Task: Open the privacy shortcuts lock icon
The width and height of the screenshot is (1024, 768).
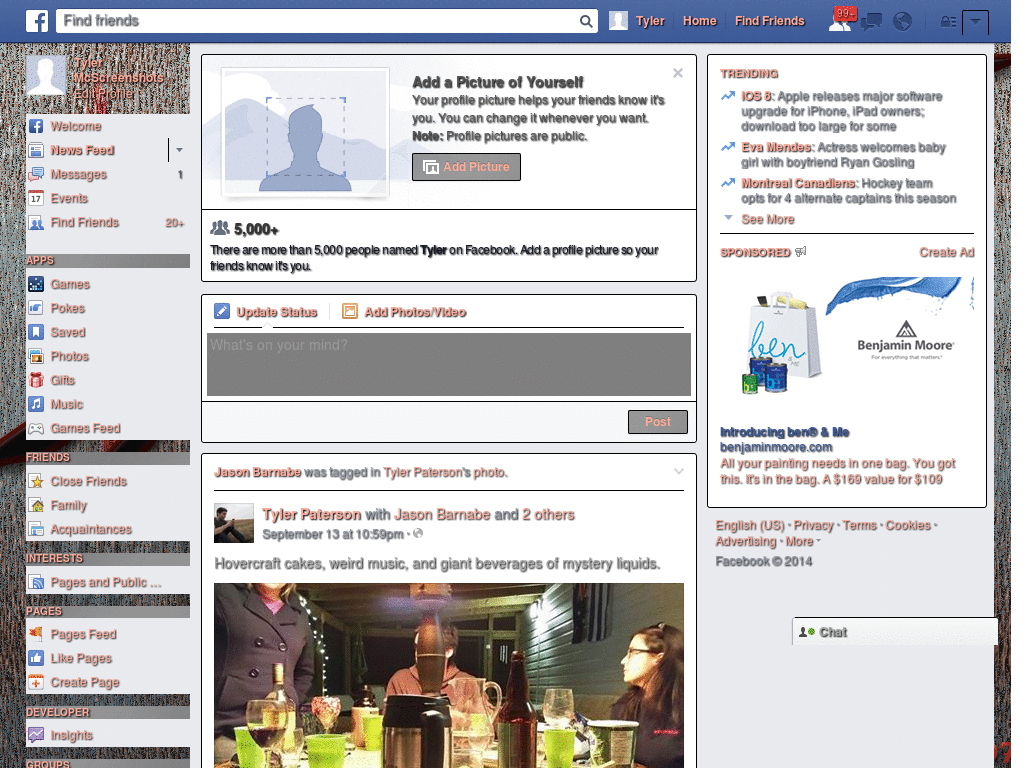Action: tap(947, 20)
